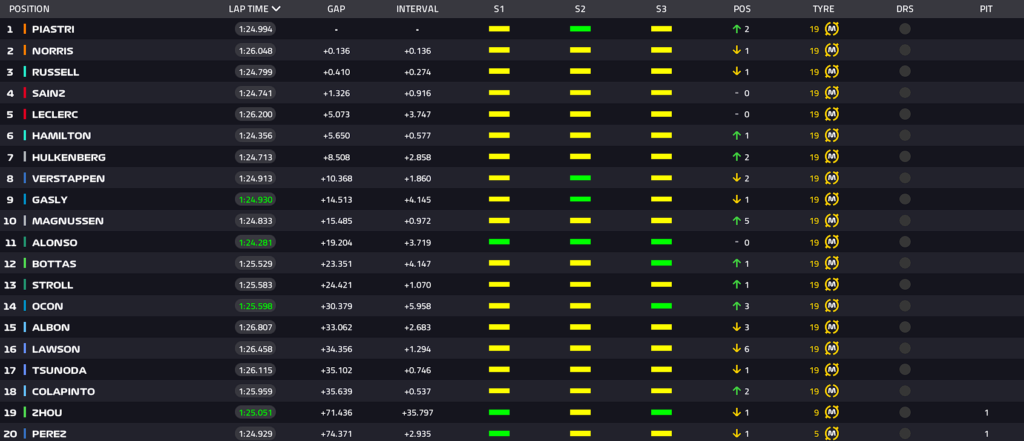Toggle the DRS indicator for Colapinto
The height and width of the screenshot is (441, 1024).
(905, 391)
